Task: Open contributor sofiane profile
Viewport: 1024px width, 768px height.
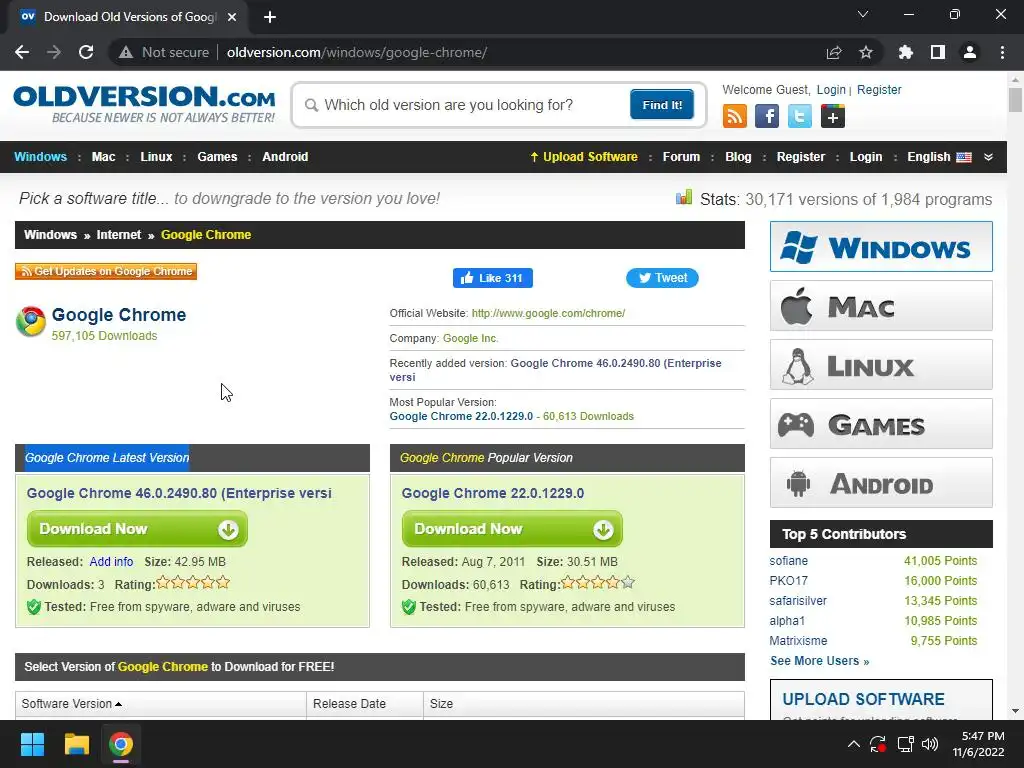Action: coord(788,561)
